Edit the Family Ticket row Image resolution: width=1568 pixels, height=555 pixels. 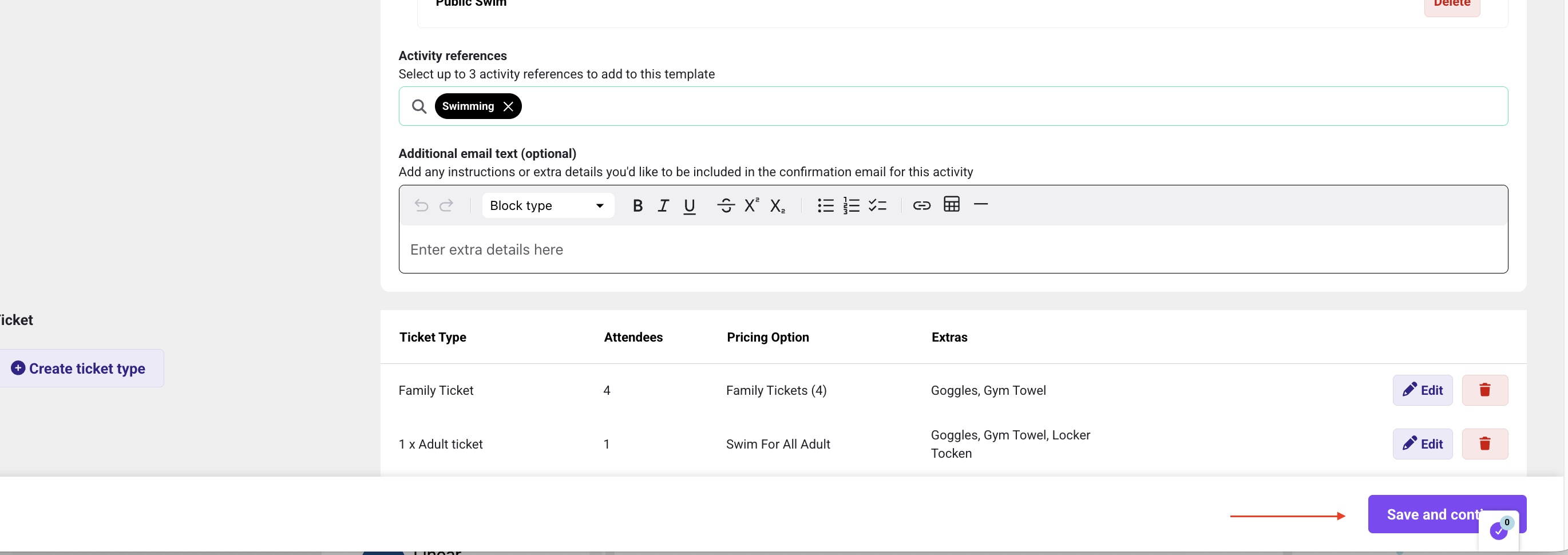(x=1422, y=390)
